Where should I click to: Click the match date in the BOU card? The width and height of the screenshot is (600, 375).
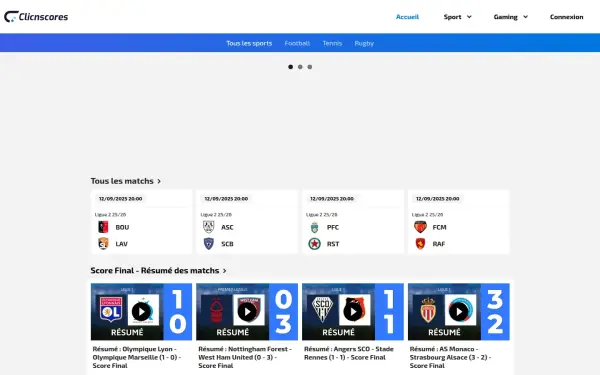(x=121, y=199)
